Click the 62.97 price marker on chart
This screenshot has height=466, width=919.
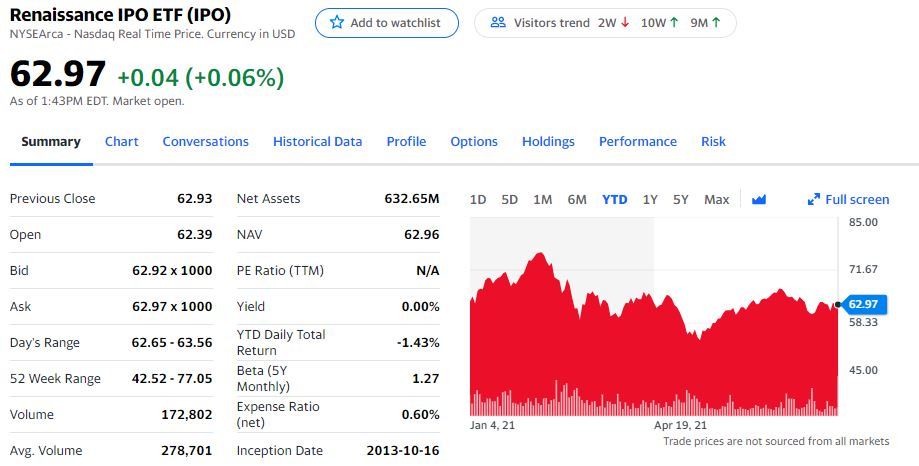pos(863,304)
